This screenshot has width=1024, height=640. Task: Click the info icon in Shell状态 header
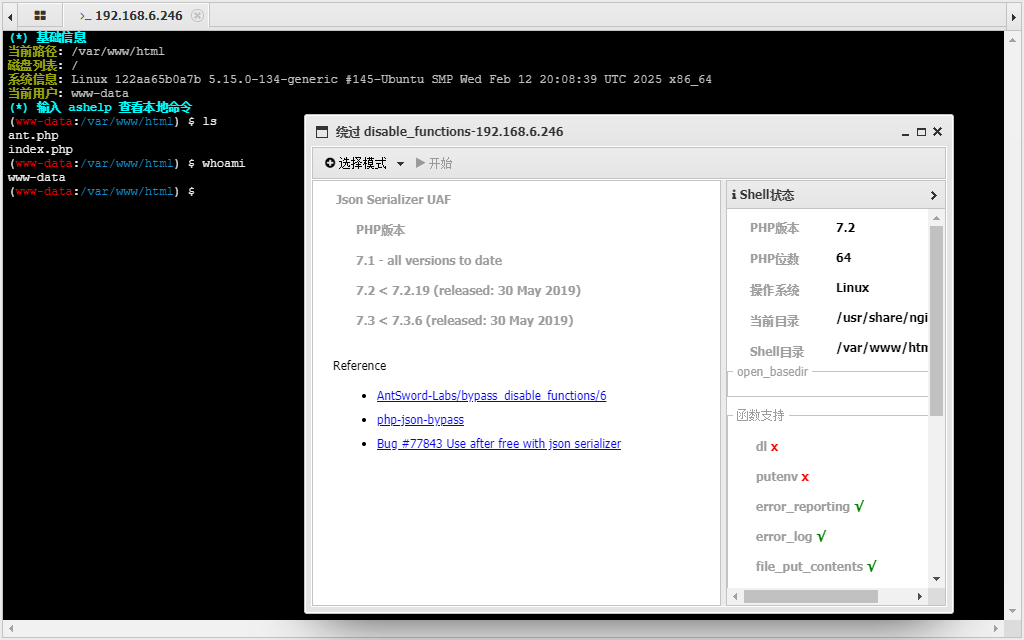pos(734,195)
